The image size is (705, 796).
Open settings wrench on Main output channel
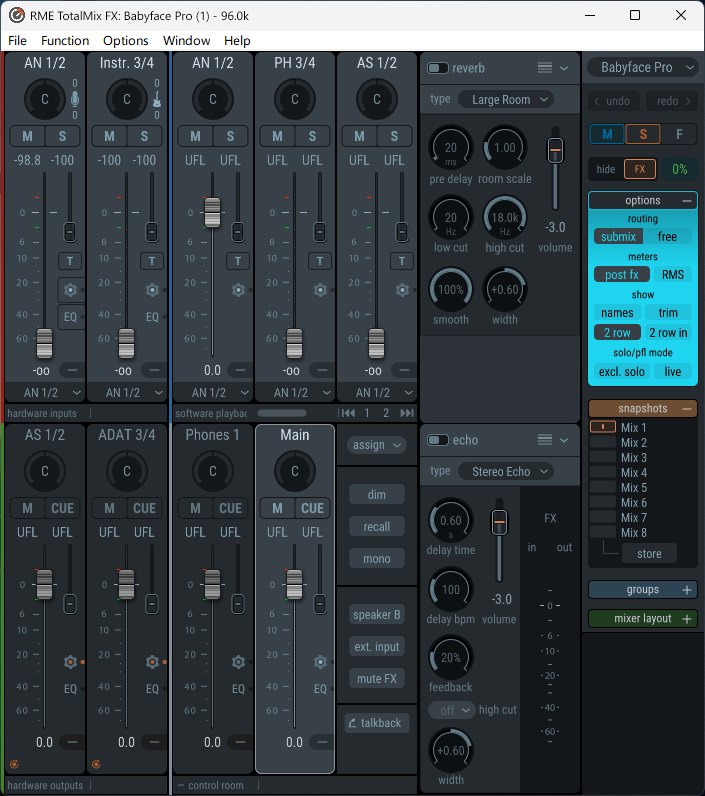[320, 662]
